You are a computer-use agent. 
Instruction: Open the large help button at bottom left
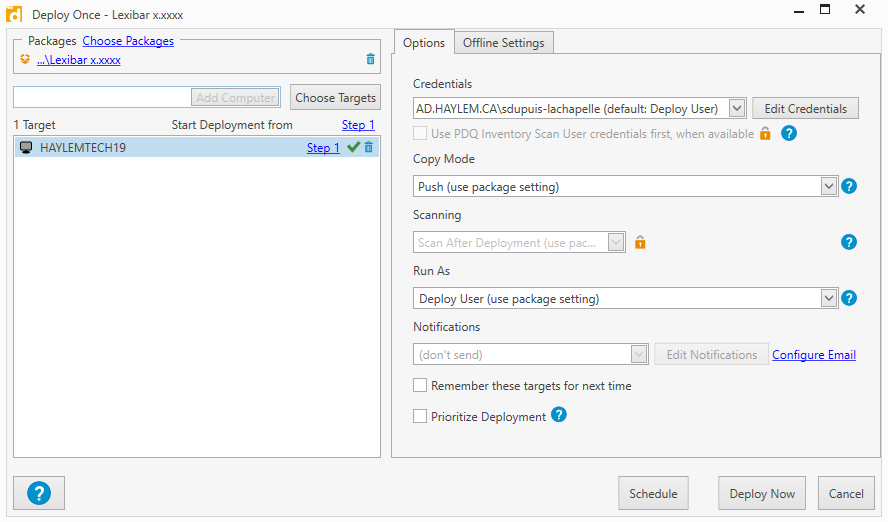39,493
